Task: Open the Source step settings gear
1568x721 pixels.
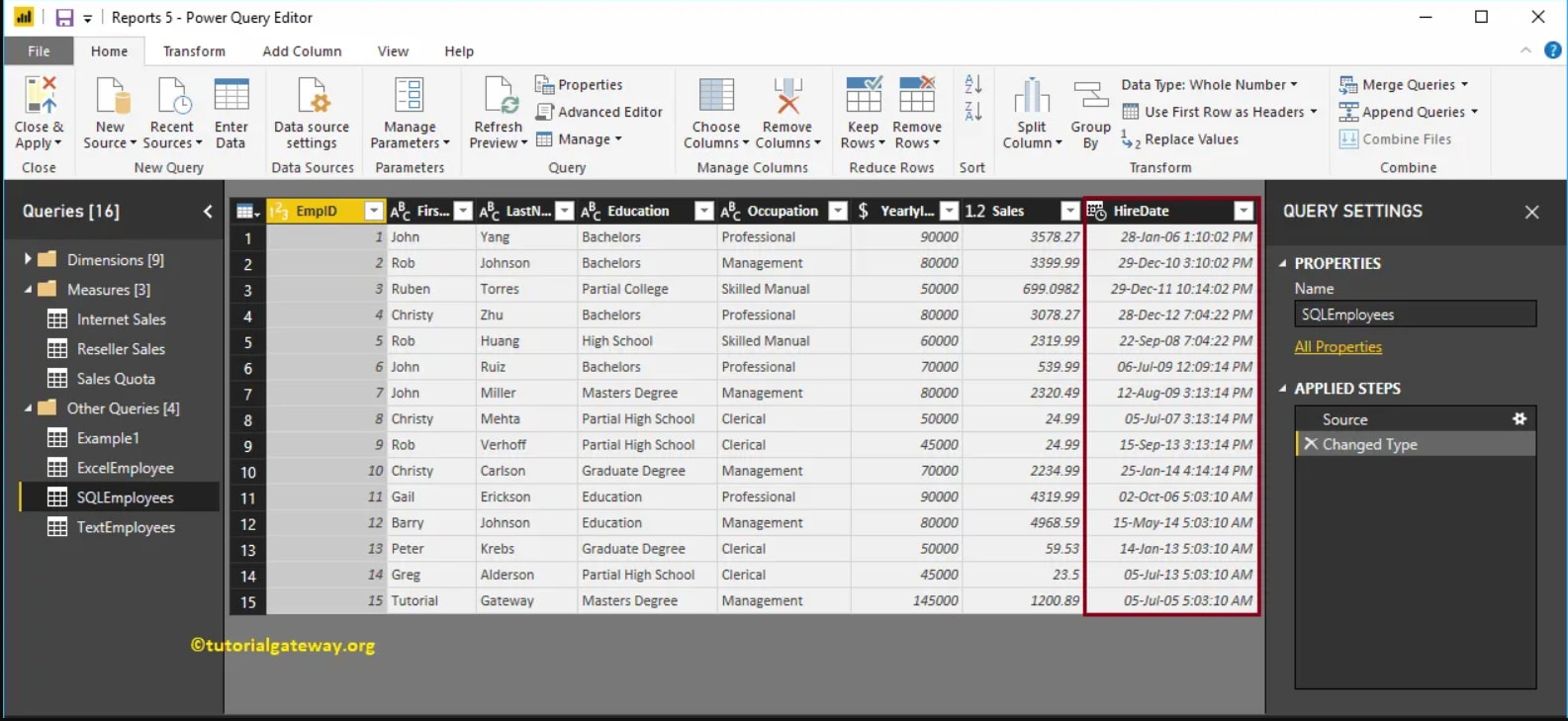Action: tap(1520, 419)
